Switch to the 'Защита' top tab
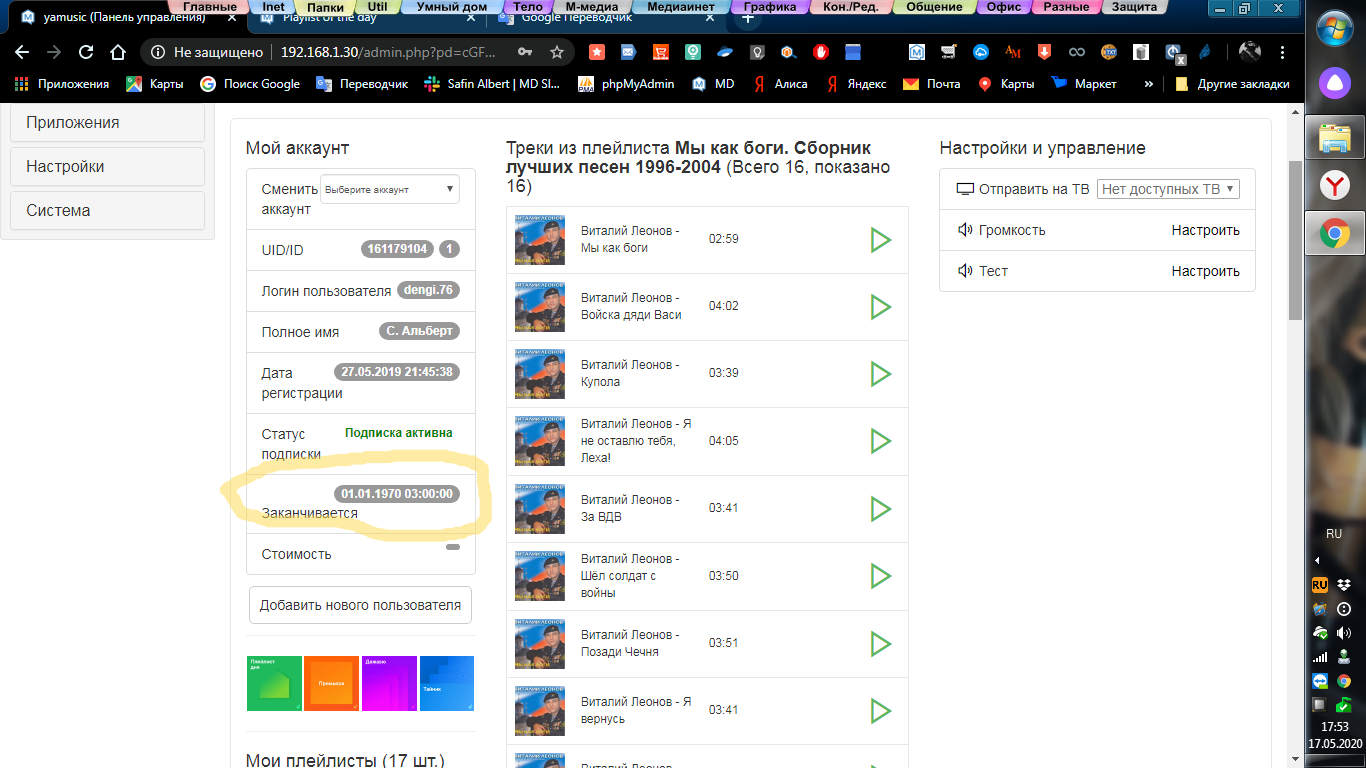Screen dimensions: 1366x768 point(1132,7)
